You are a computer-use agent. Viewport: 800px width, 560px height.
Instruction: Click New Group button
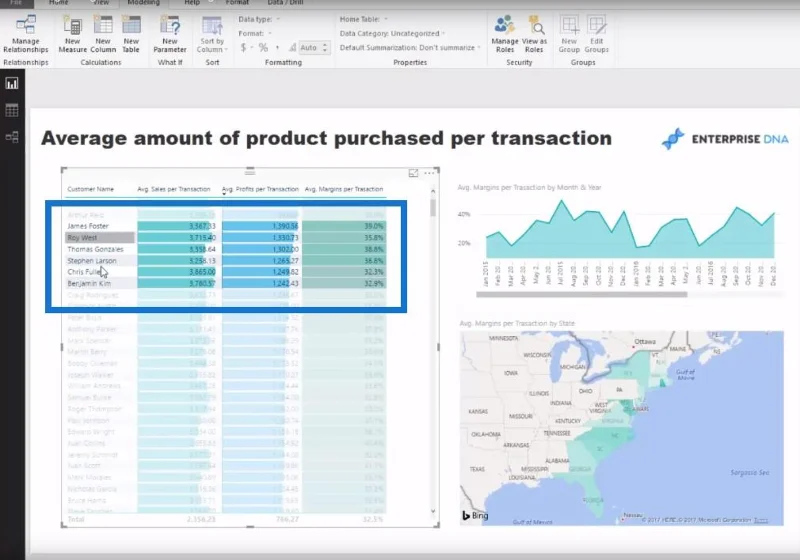(x=569, y=34)
